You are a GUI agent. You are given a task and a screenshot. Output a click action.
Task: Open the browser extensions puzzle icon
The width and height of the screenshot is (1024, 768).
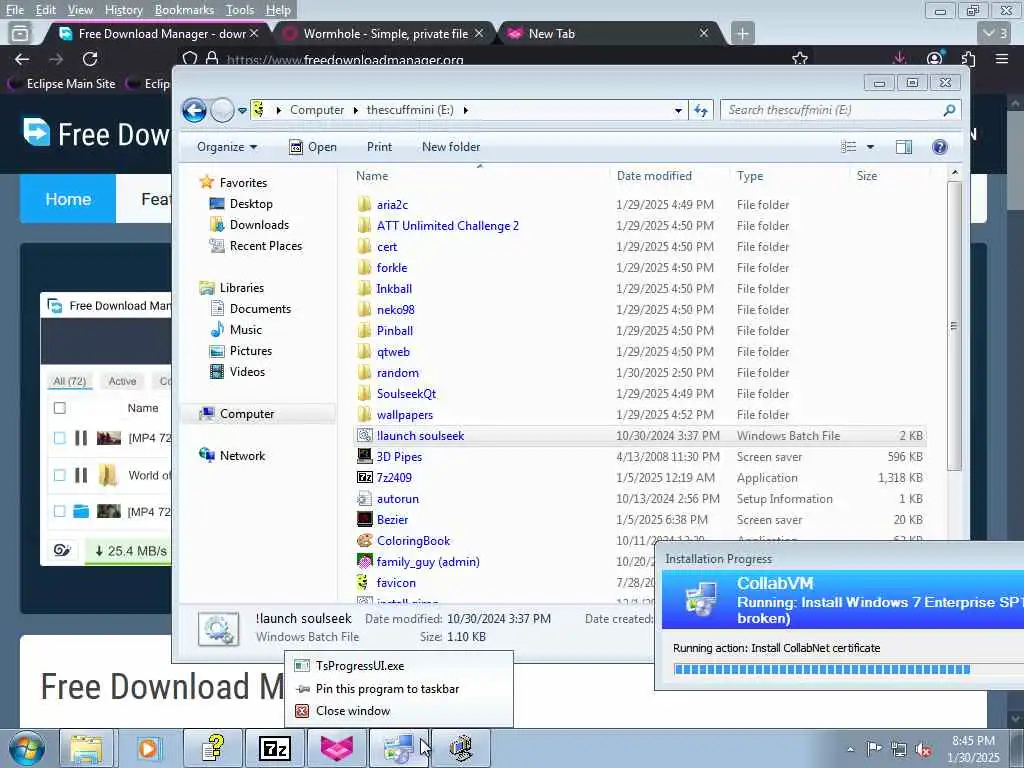coord(968,59)
